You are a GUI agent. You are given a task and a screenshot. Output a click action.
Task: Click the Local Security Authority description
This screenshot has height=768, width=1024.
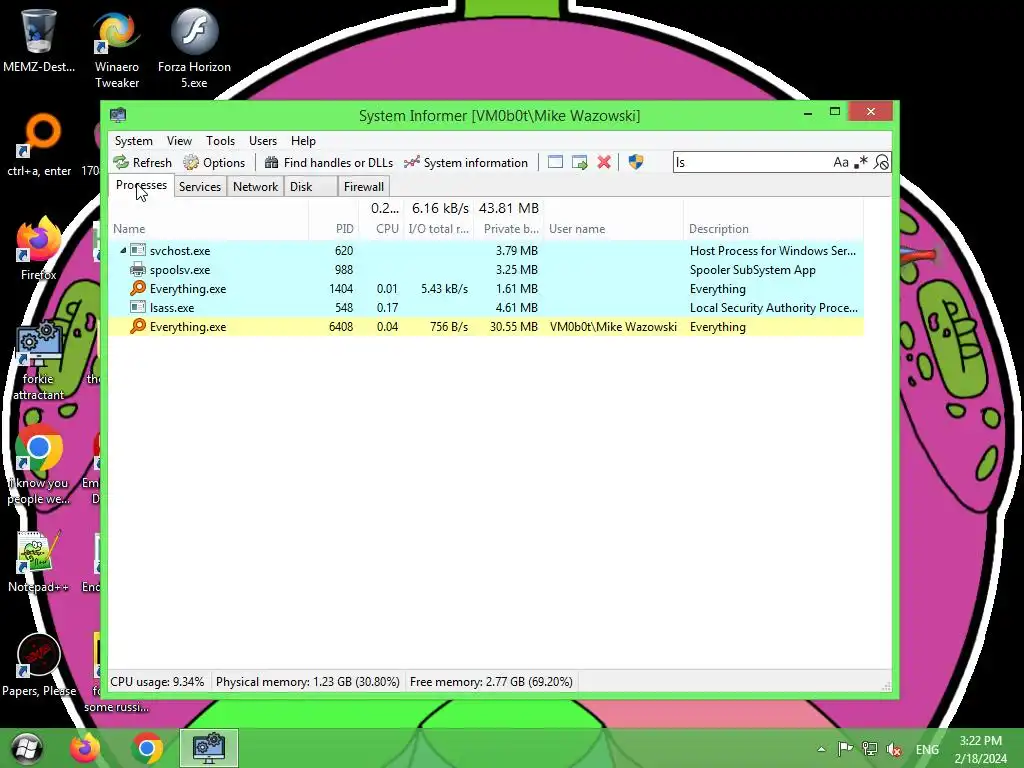click(774, 308)
